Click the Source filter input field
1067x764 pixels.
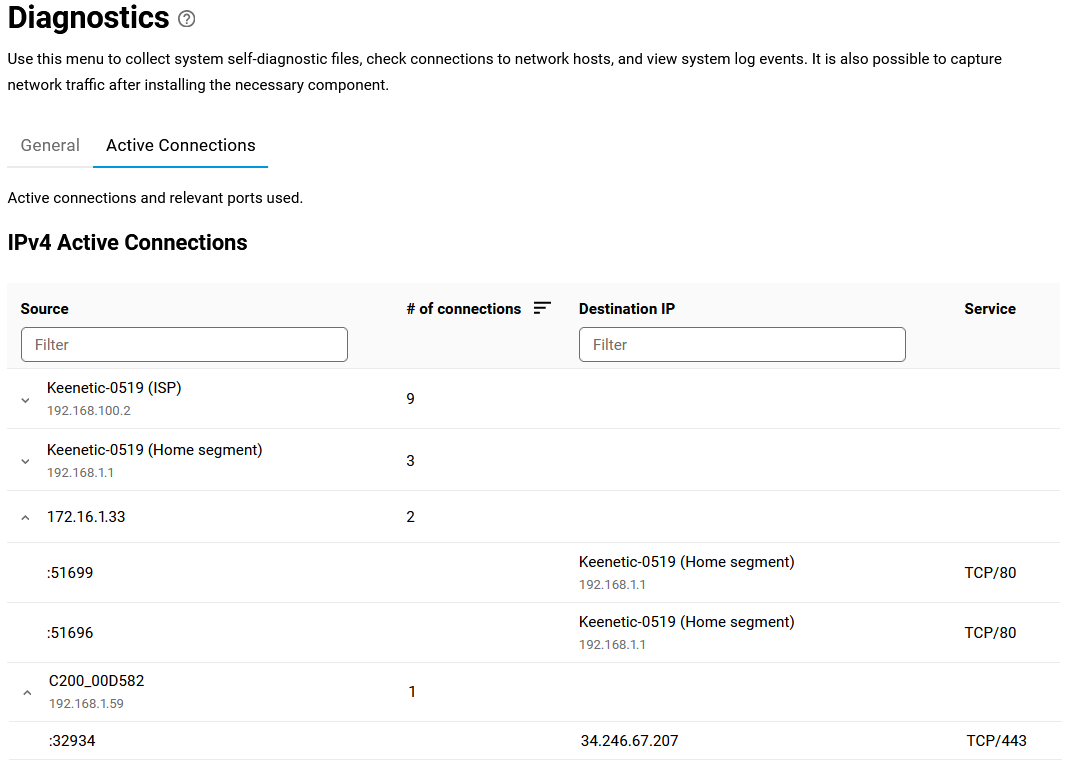(x=184, y=344)
